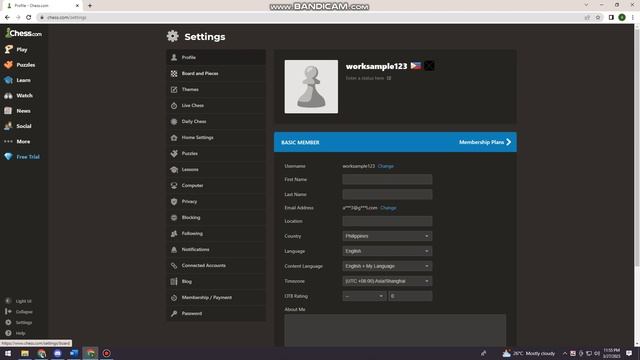Click the profile avatar pawn image

pyautogui.click(x=311, y=87)
